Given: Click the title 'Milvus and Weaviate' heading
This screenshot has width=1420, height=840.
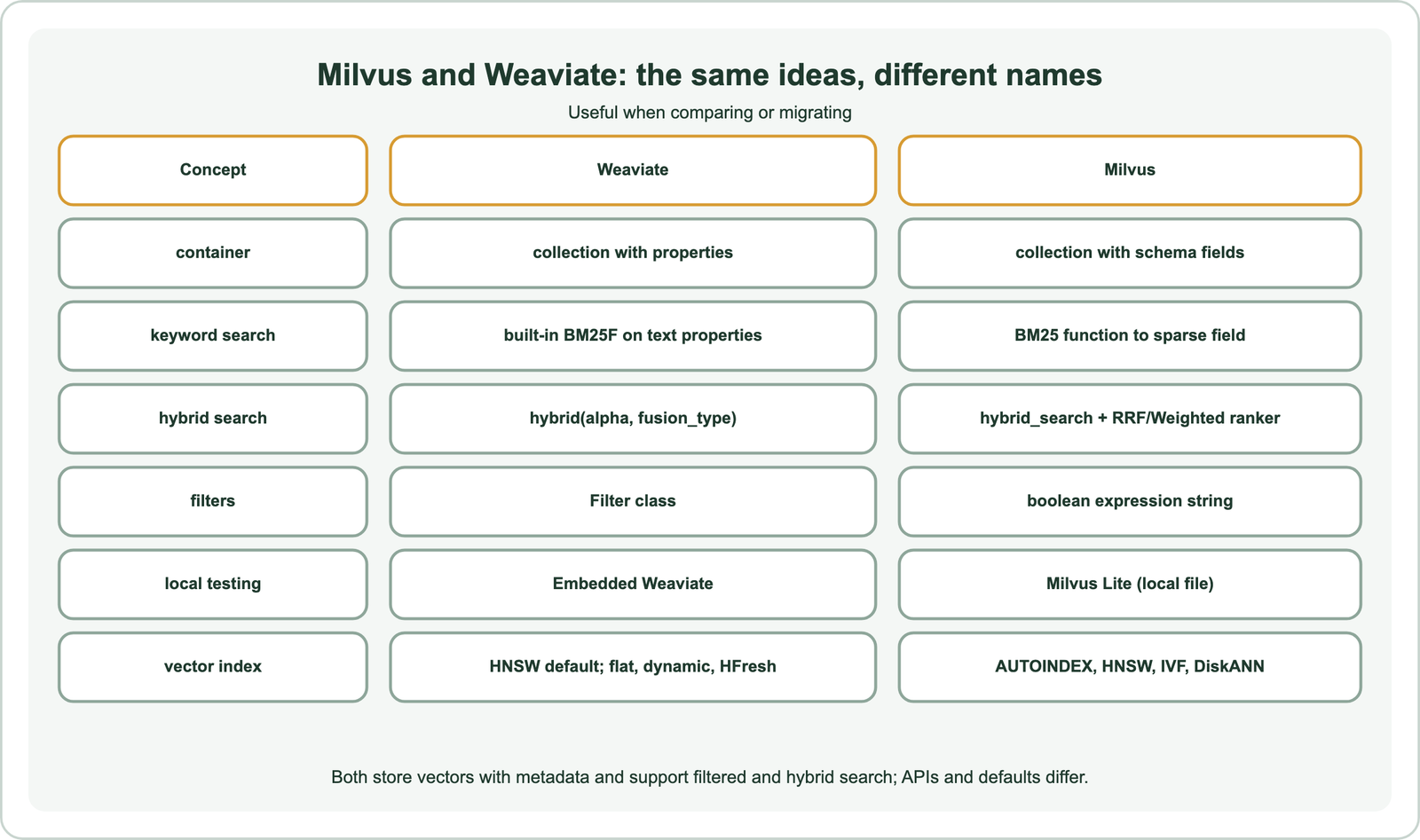Looking at the screenshot, I should (x=710, y=75).
